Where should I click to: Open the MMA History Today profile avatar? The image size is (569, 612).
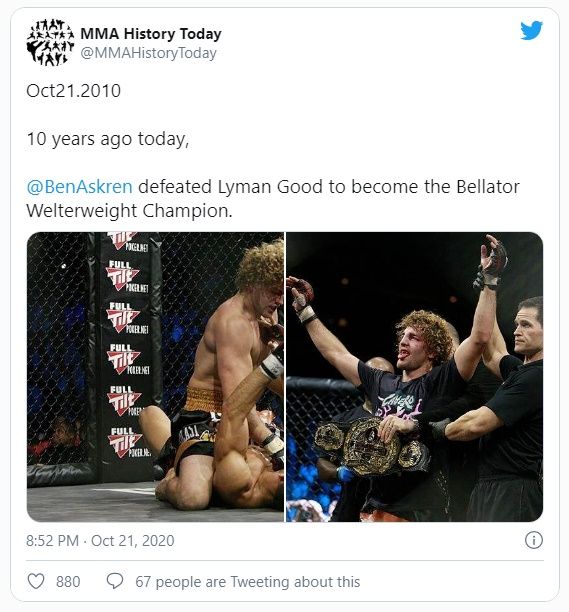pyautogui.click(x=50, y=43)
